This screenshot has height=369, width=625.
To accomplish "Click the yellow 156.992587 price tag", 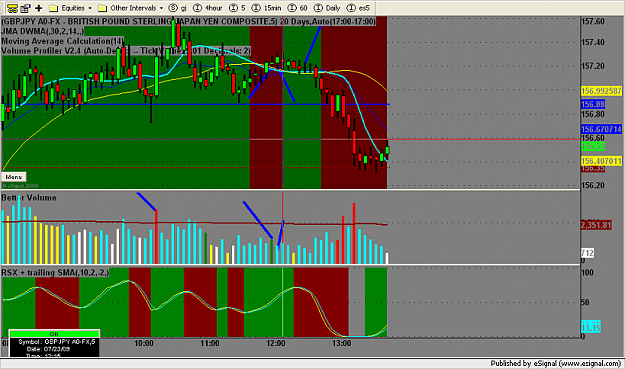I will pos(601,91).
